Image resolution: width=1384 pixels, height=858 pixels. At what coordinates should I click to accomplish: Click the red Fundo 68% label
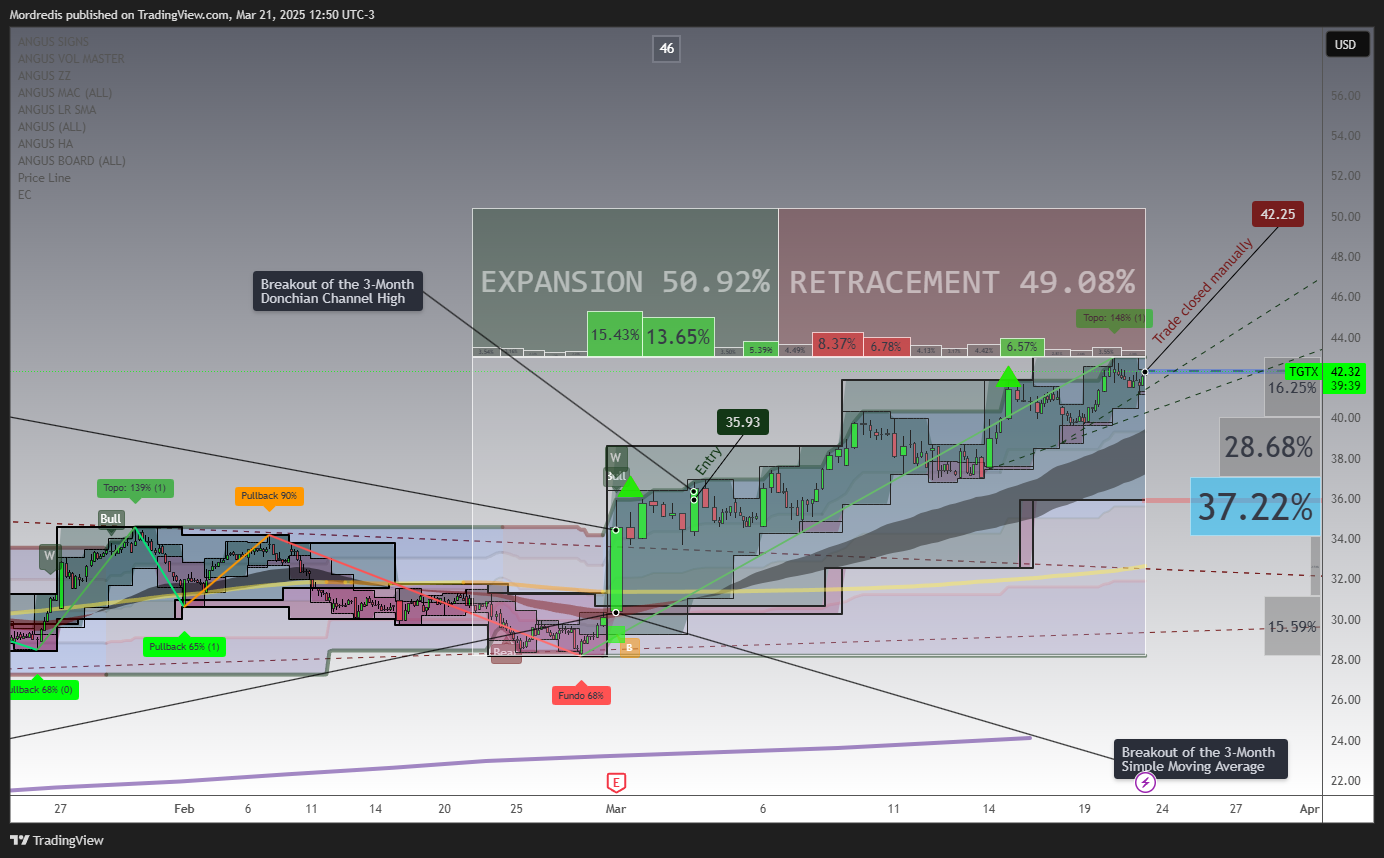pos(581,695)
